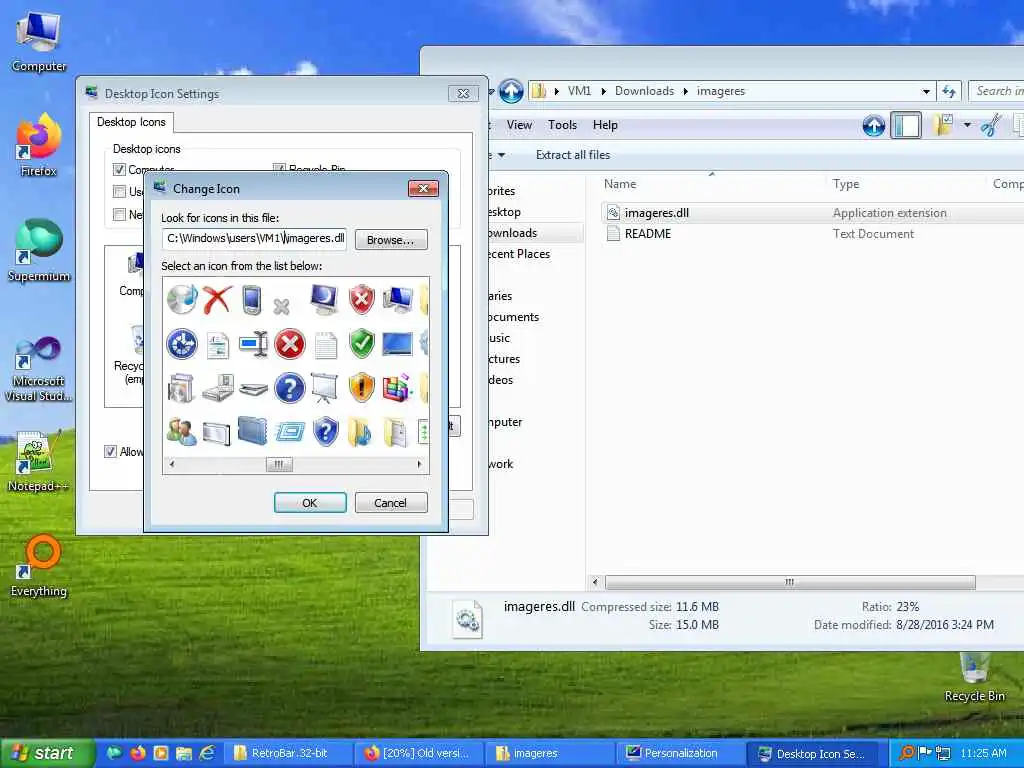Pick the two users people icon
The width and height of the screenshot is (1024, 768).
182,432
